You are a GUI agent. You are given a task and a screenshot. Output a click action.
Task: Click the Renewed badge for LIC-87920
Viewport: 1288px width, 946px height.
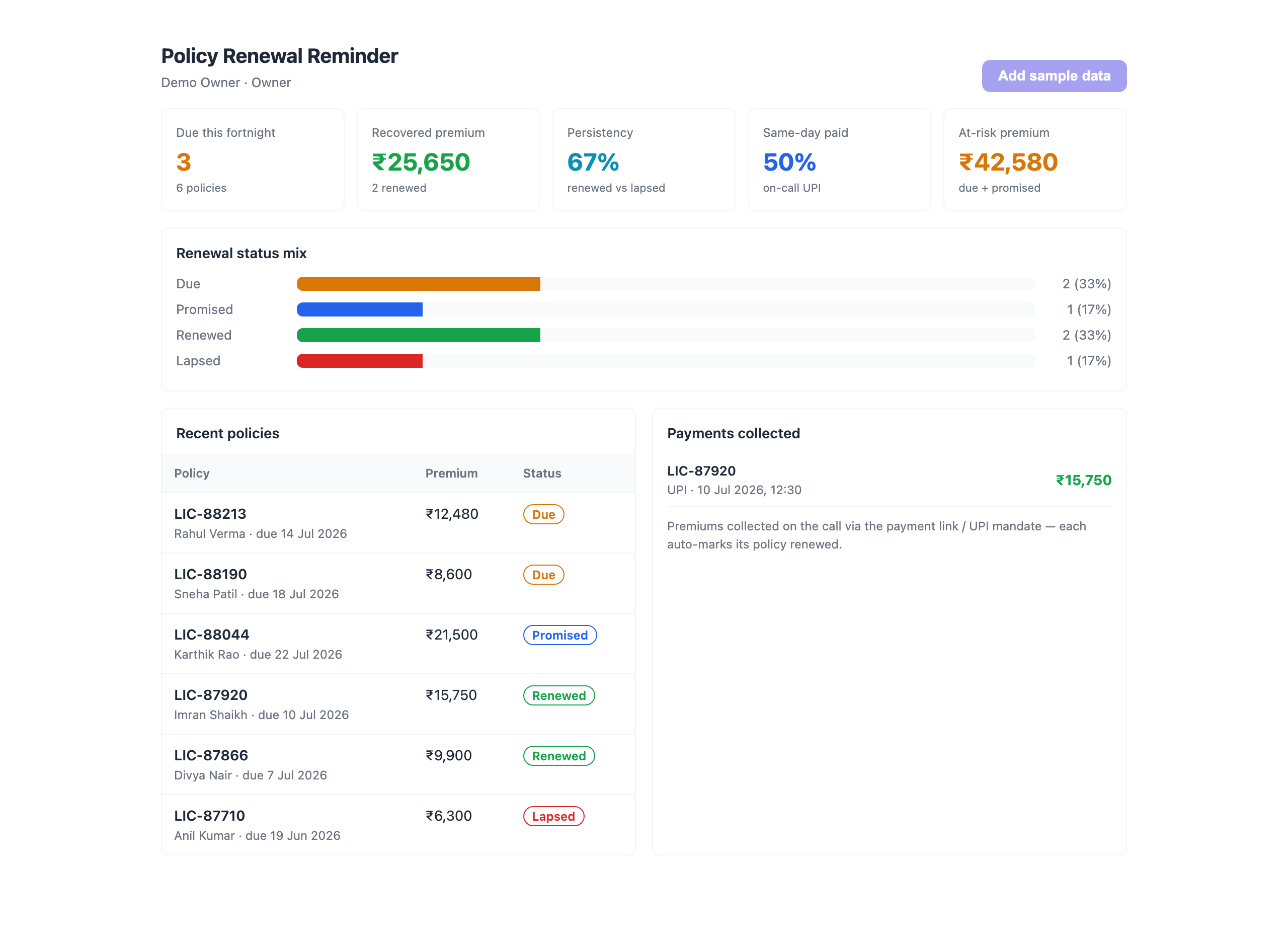pyautogui.click(x=558, y=695)
